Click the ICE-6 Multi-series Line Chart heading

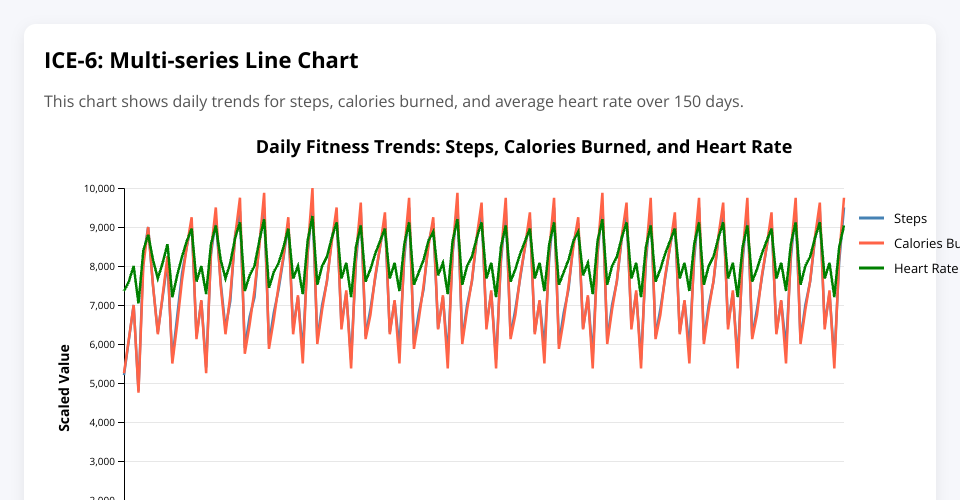pyautogui.click(x=201, y=60)
